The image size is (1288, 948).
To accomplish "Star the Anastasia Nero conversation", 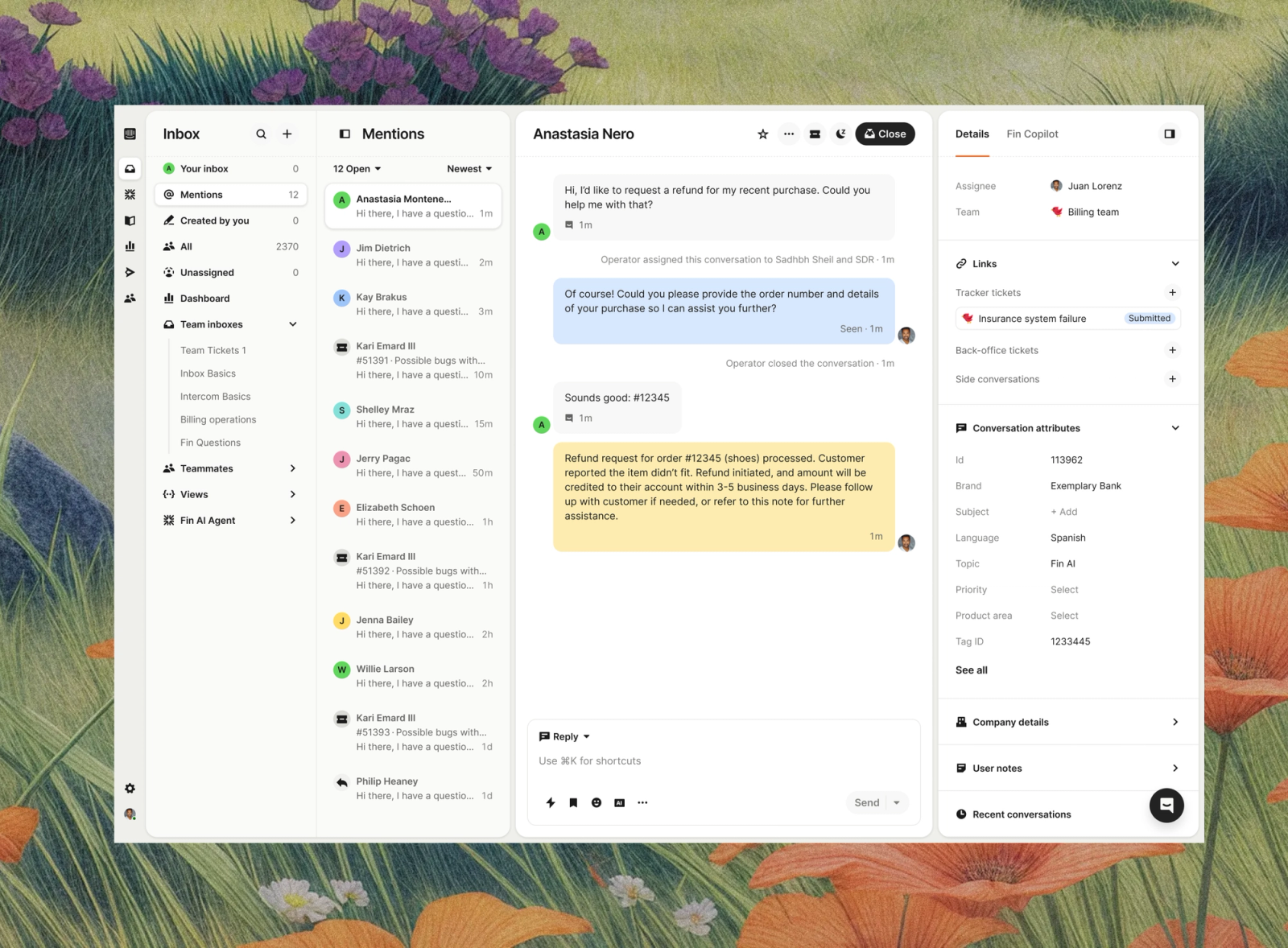I will [762, 134].
